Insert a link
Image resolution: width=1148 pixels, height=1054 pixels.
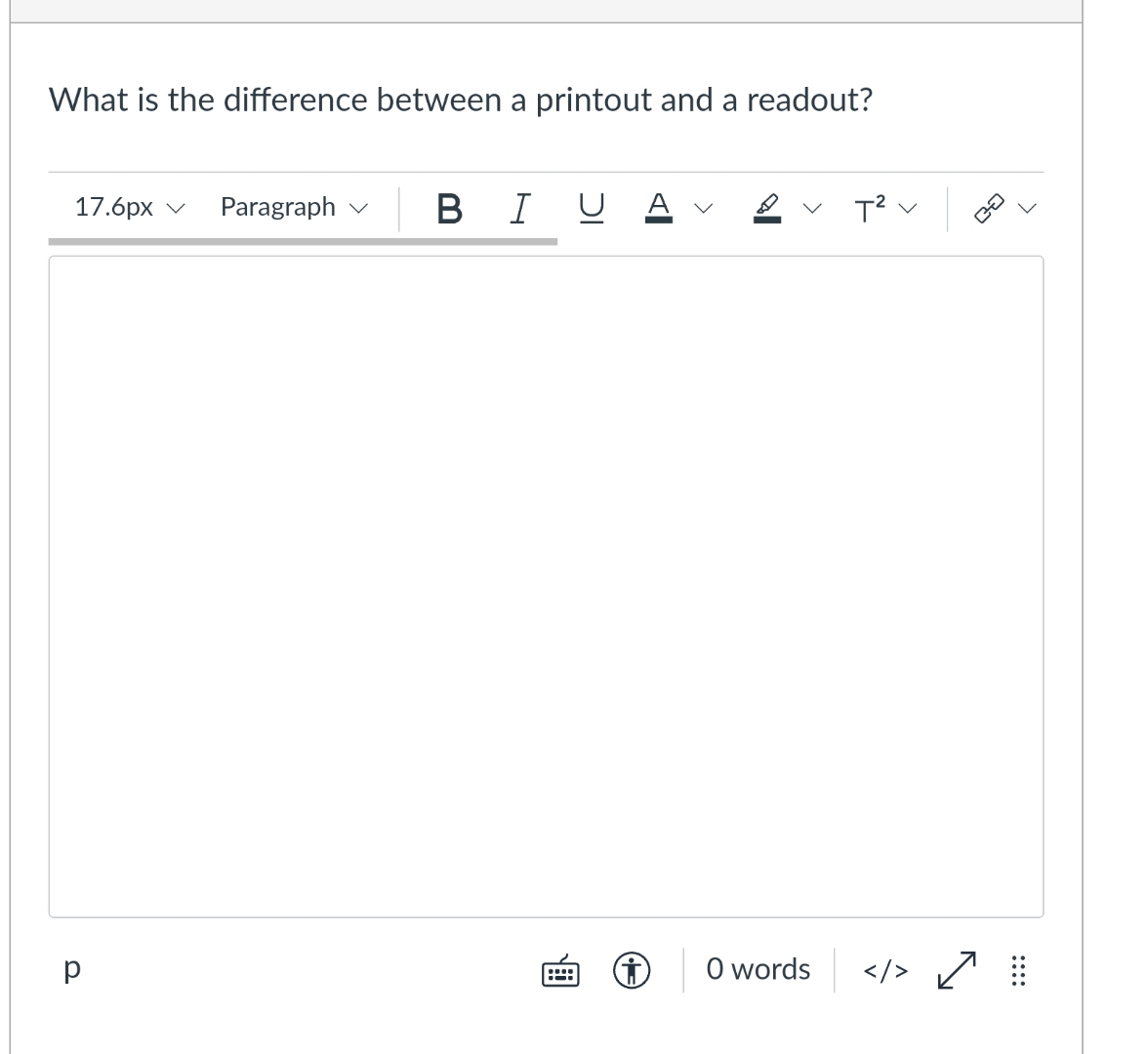coord(992,207)
